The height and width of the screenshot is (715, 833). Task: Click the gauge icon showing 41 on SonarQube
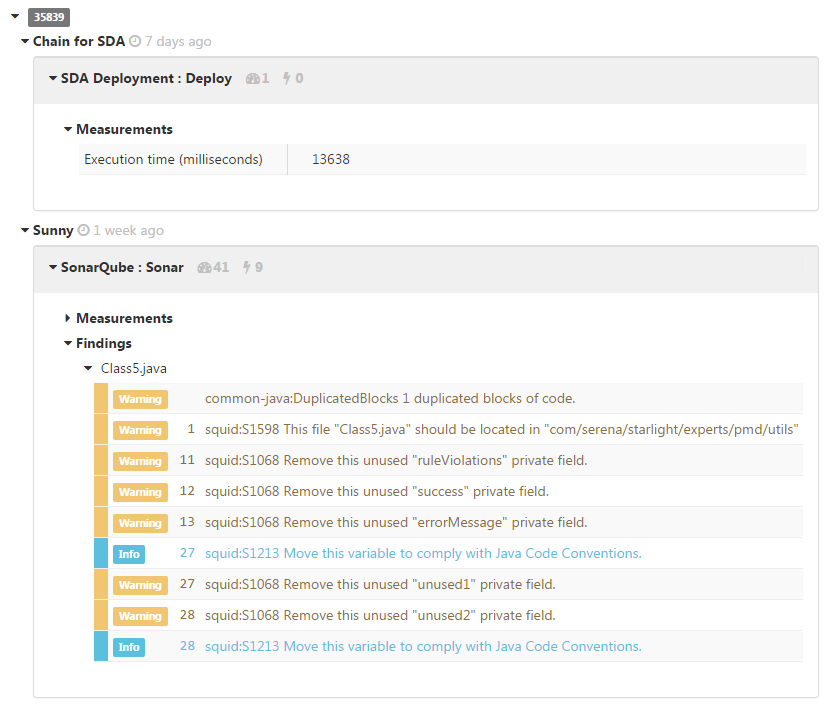(x=204, y=268)
